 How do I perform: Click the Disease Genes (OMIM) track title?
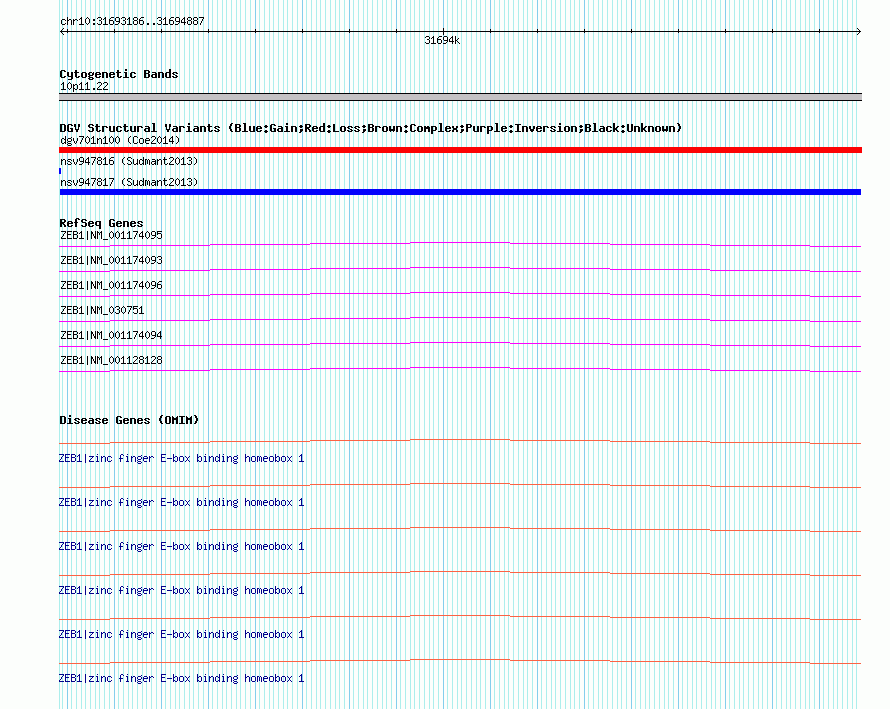[129, 420]
